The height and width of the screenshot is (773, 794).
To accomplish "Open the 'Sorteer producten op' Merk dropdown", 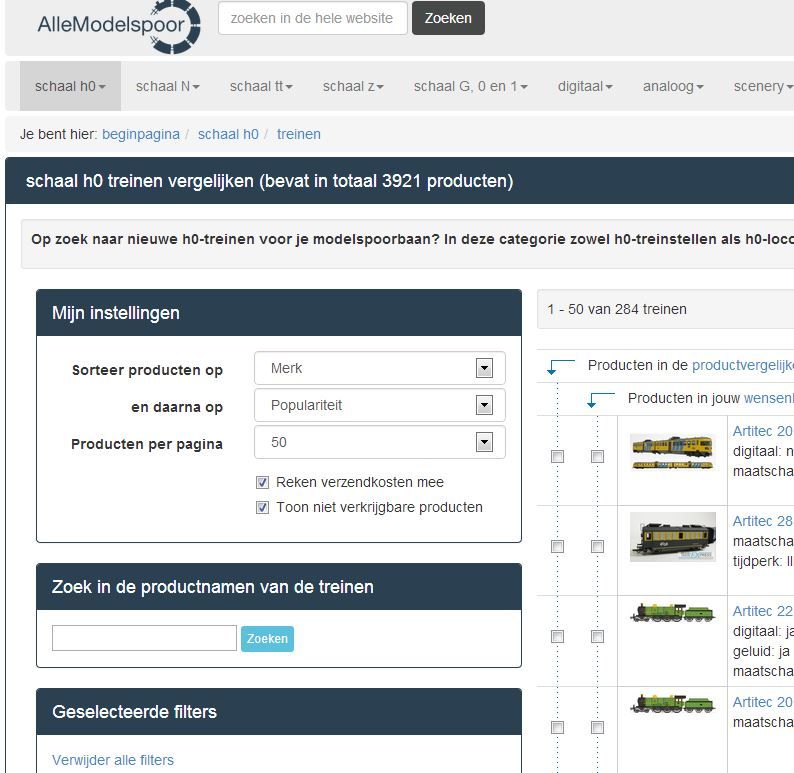I will (x=380, y=368).
